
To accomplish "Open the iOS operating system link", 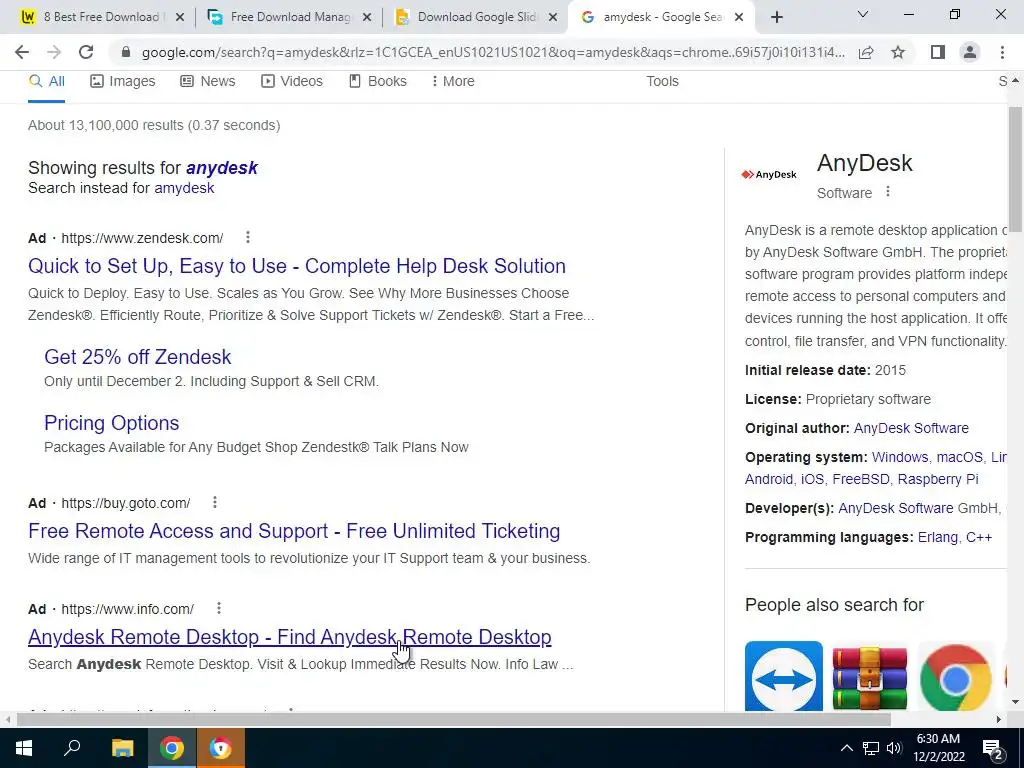I will (x=812, y=479).
